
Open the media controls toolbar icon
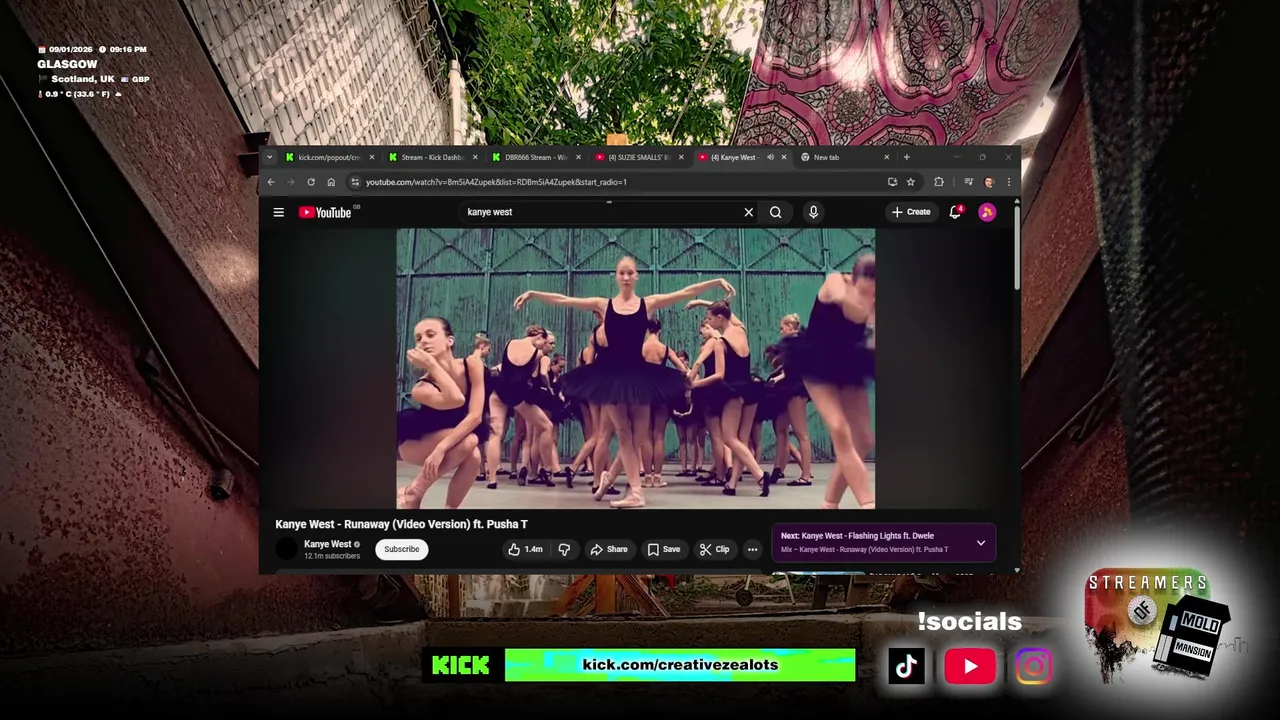click(968, 182)
